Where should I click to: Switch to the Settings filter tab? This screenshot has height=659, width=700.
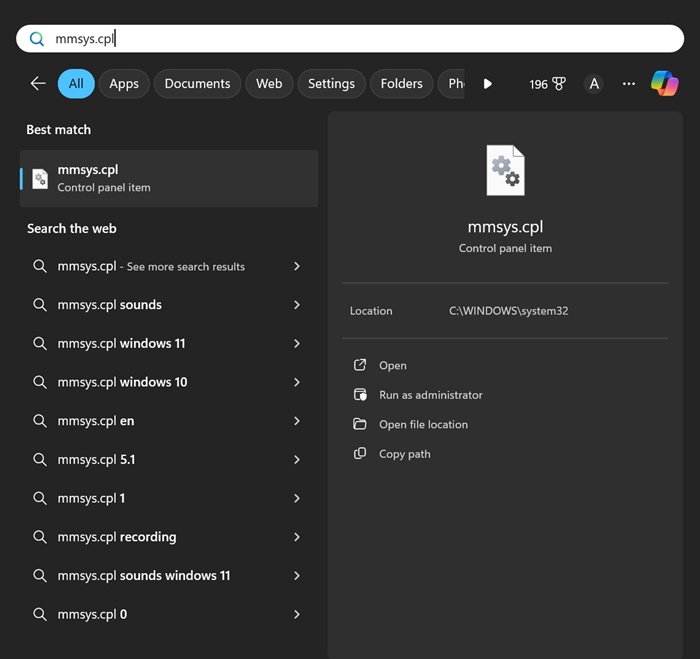coord(331,84)
